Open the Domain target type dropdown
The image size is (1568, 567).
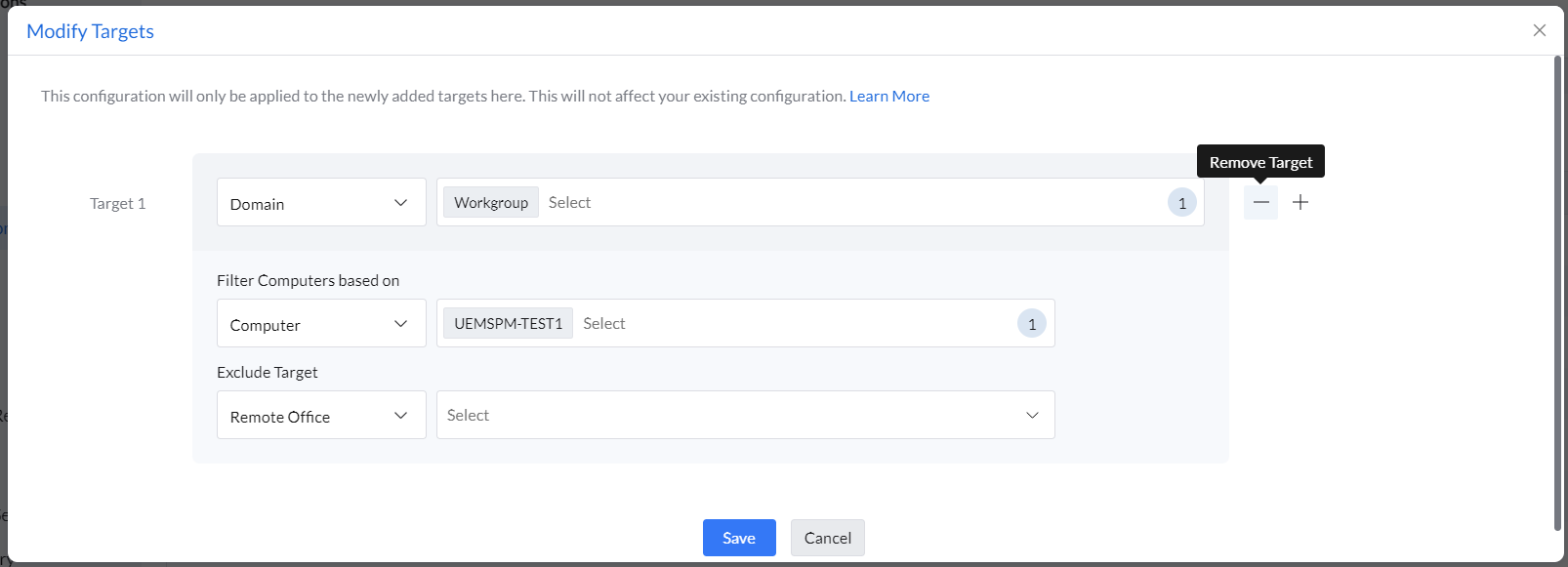point(321,203)
